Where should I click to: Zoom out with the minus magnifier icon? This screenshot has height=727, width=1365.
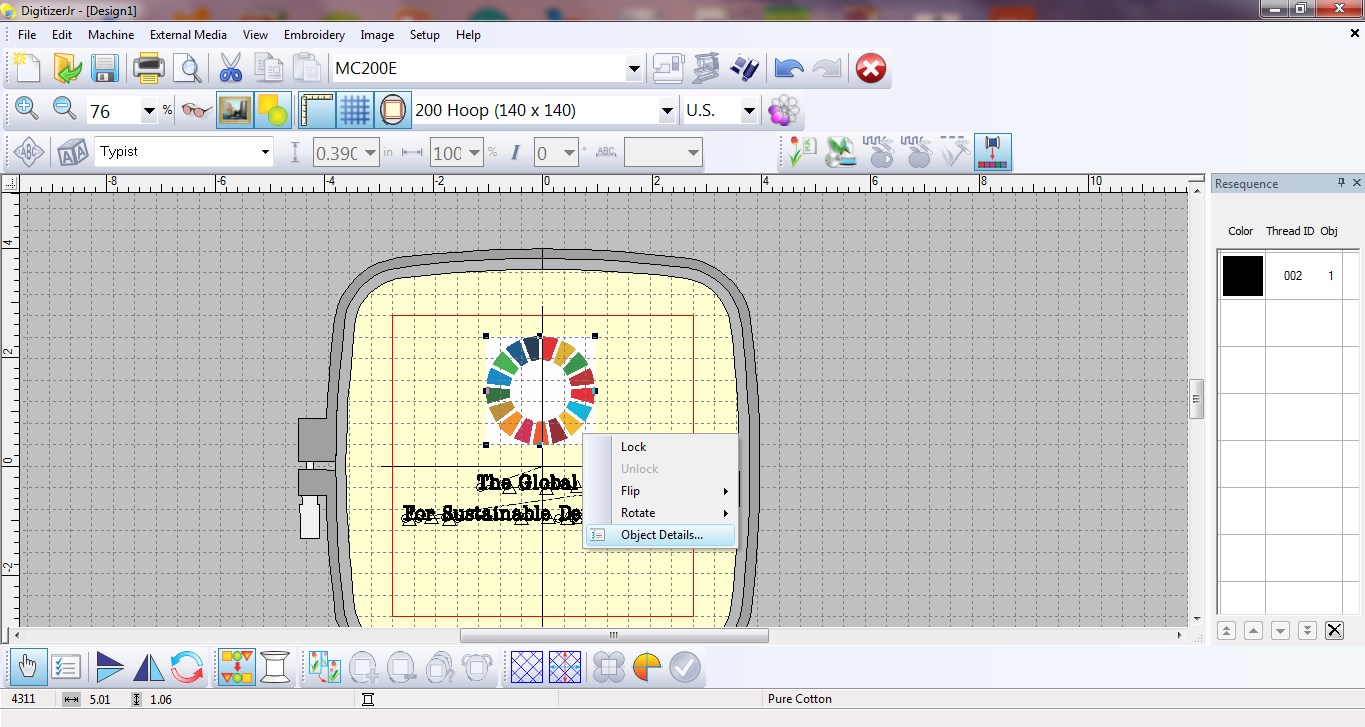(x=65, y=110)
